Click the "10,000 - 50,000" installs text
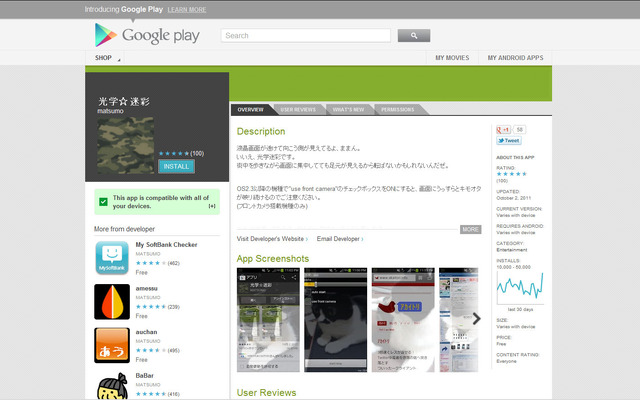Viewport: 640px width, 400px height. tap(513, 267)
